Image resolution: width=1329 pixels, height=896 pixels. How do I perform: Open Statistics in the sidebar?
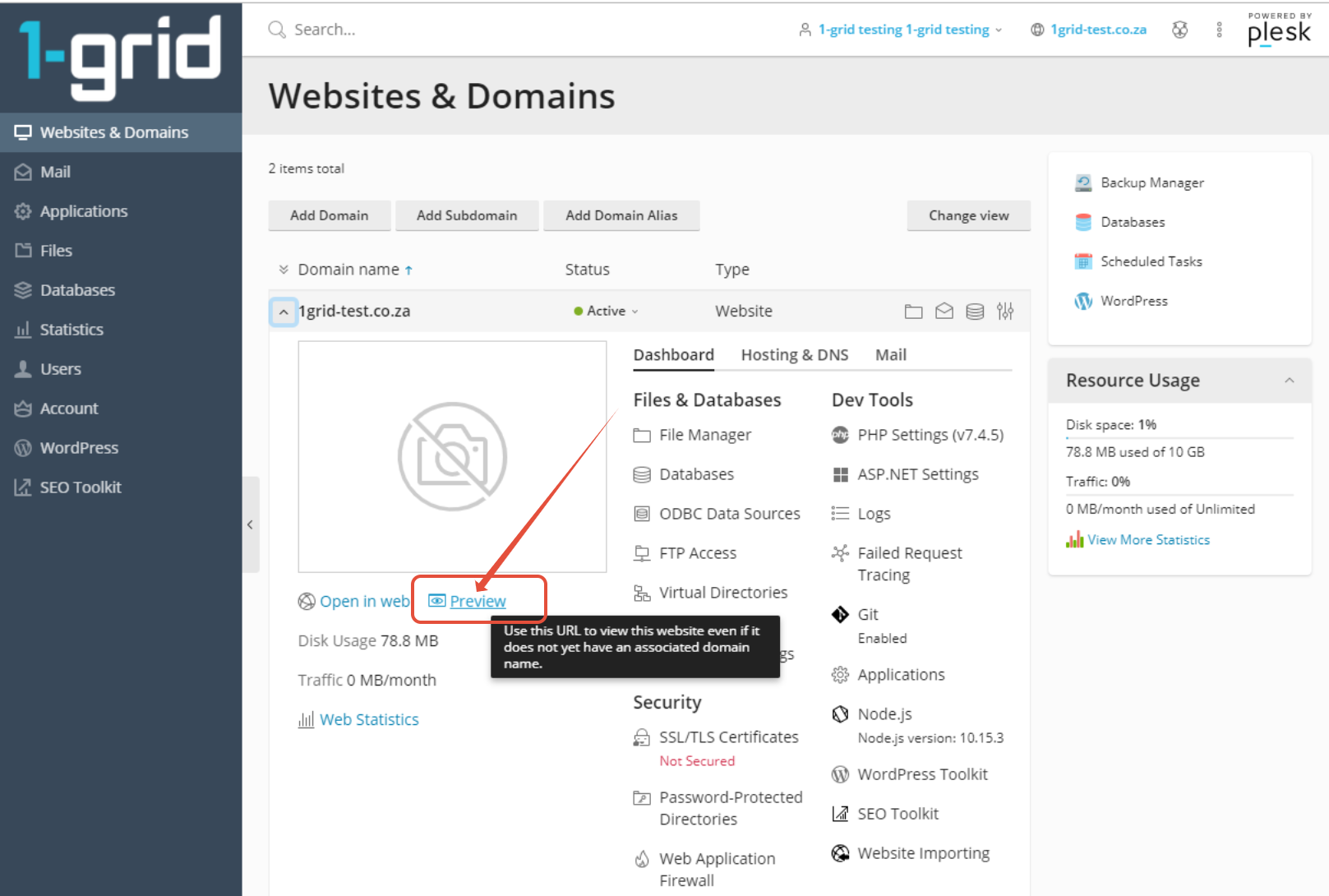(x=121, y=330)
